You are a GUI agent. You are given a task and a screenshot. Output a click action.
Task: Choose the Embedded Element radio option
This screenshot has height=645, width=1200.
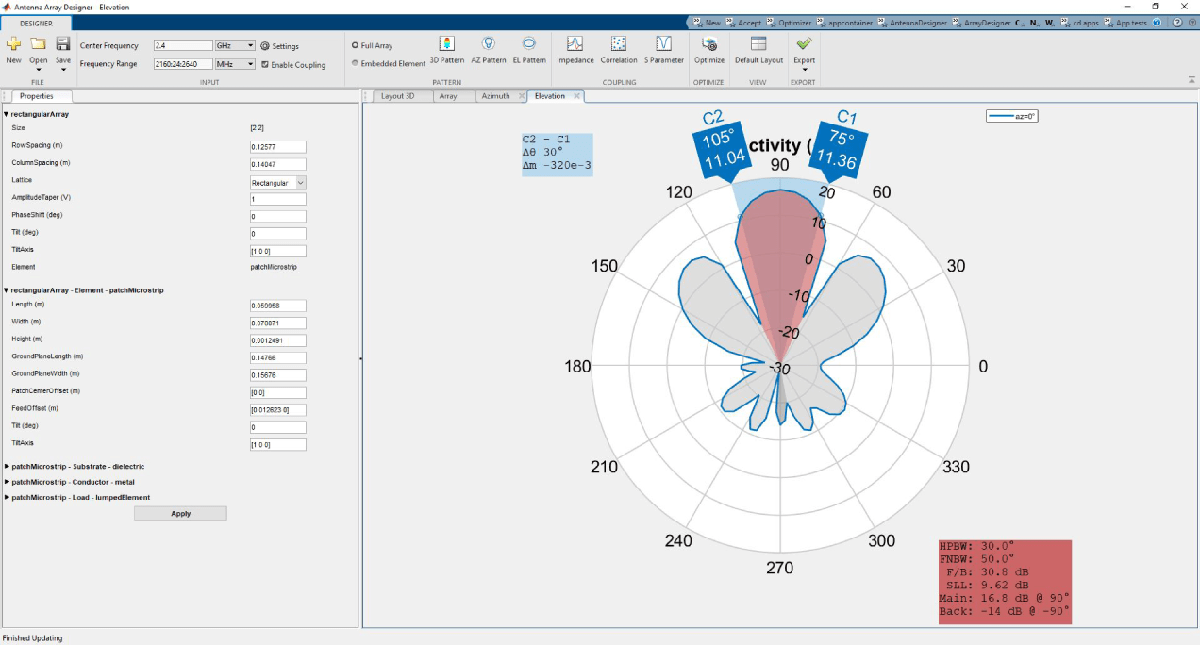pos(355,63)
